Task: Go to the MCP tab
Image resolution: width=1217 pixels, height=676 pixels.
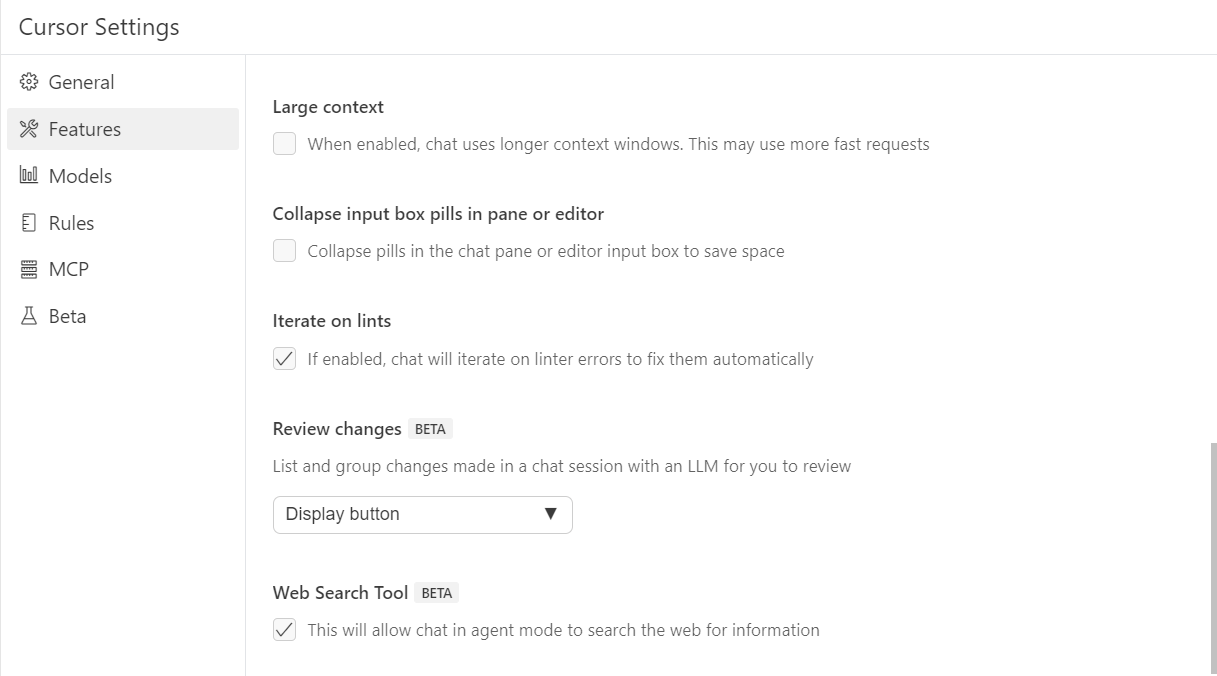Action: coord(69,269)
